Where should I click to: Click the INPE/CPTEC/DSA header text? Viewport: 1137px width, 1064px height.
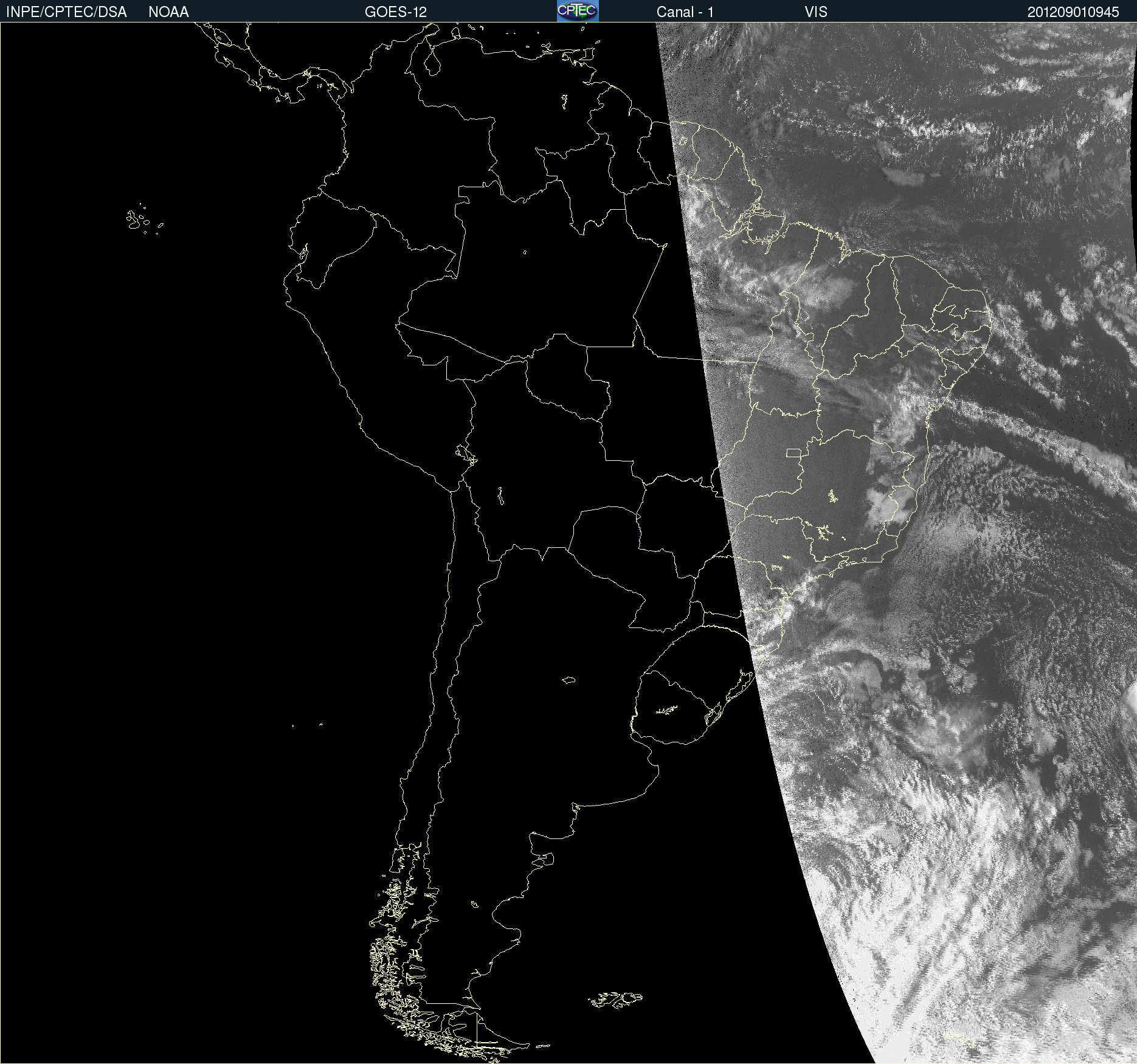(x=66, y=12)
